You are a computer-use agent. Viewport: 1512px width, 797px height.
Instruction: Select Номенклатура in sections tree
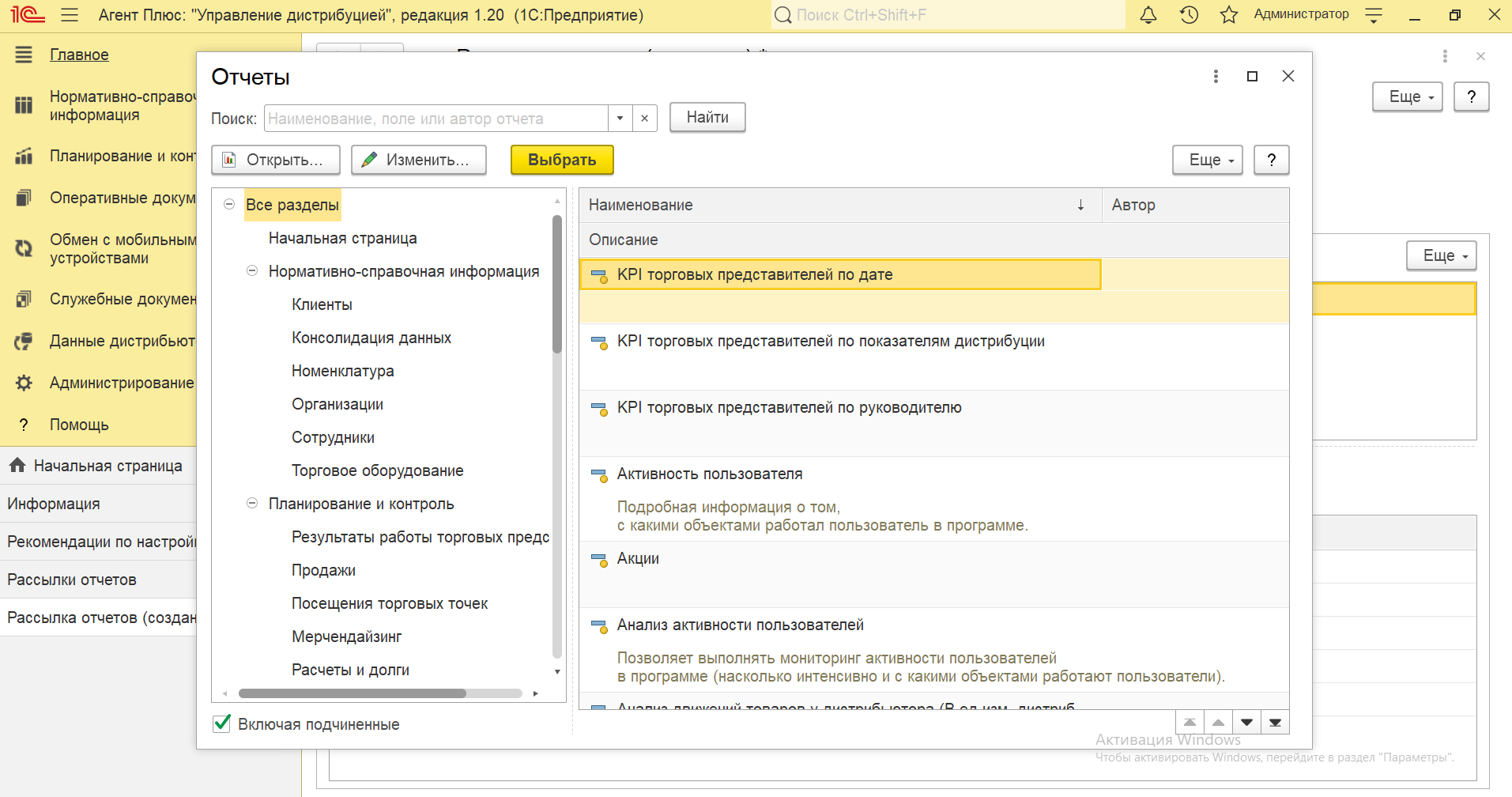pyautogui.click(x=342, y=371)
